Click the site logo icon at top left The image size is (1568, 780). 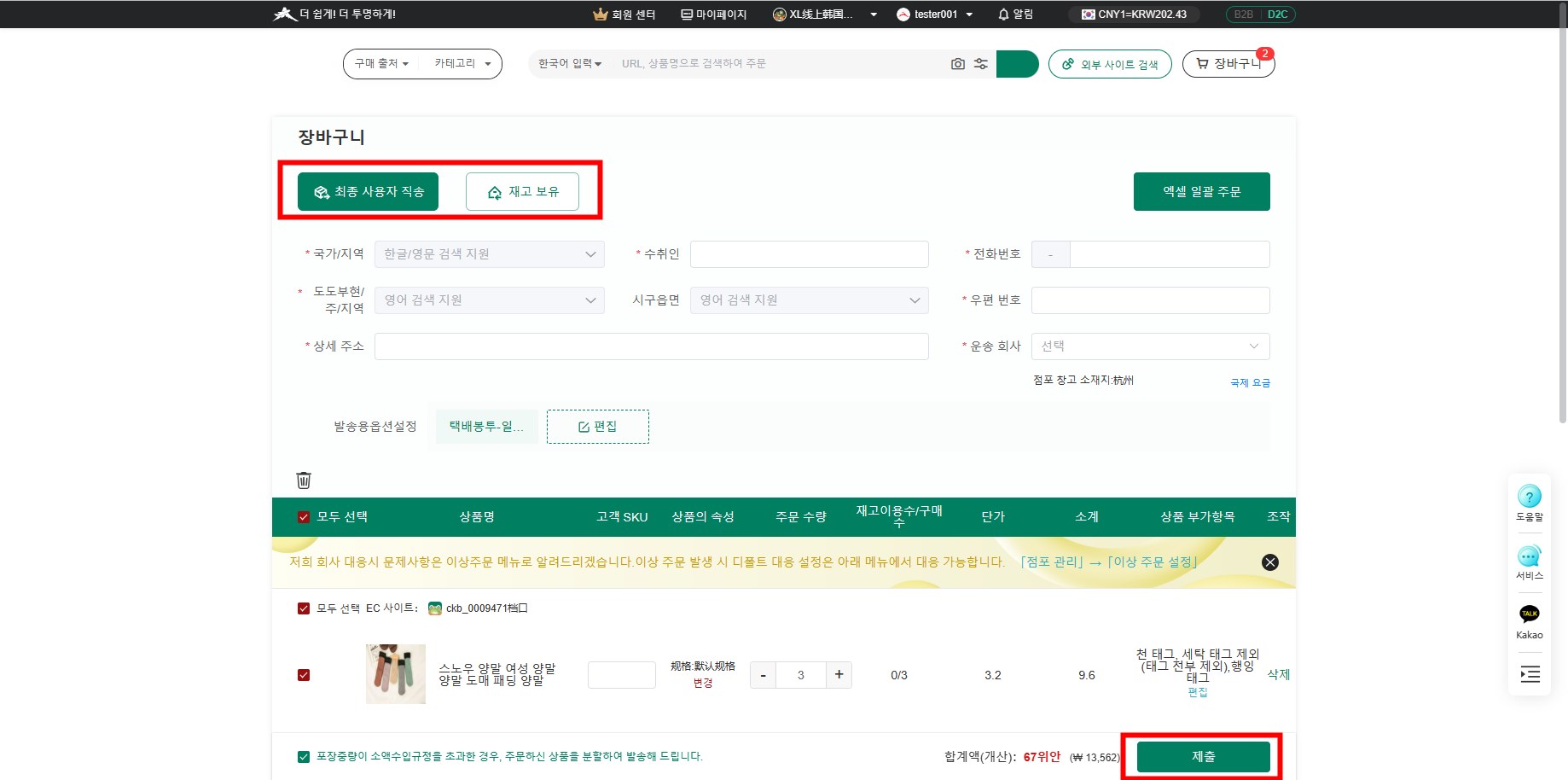click(x=285, y=14)
